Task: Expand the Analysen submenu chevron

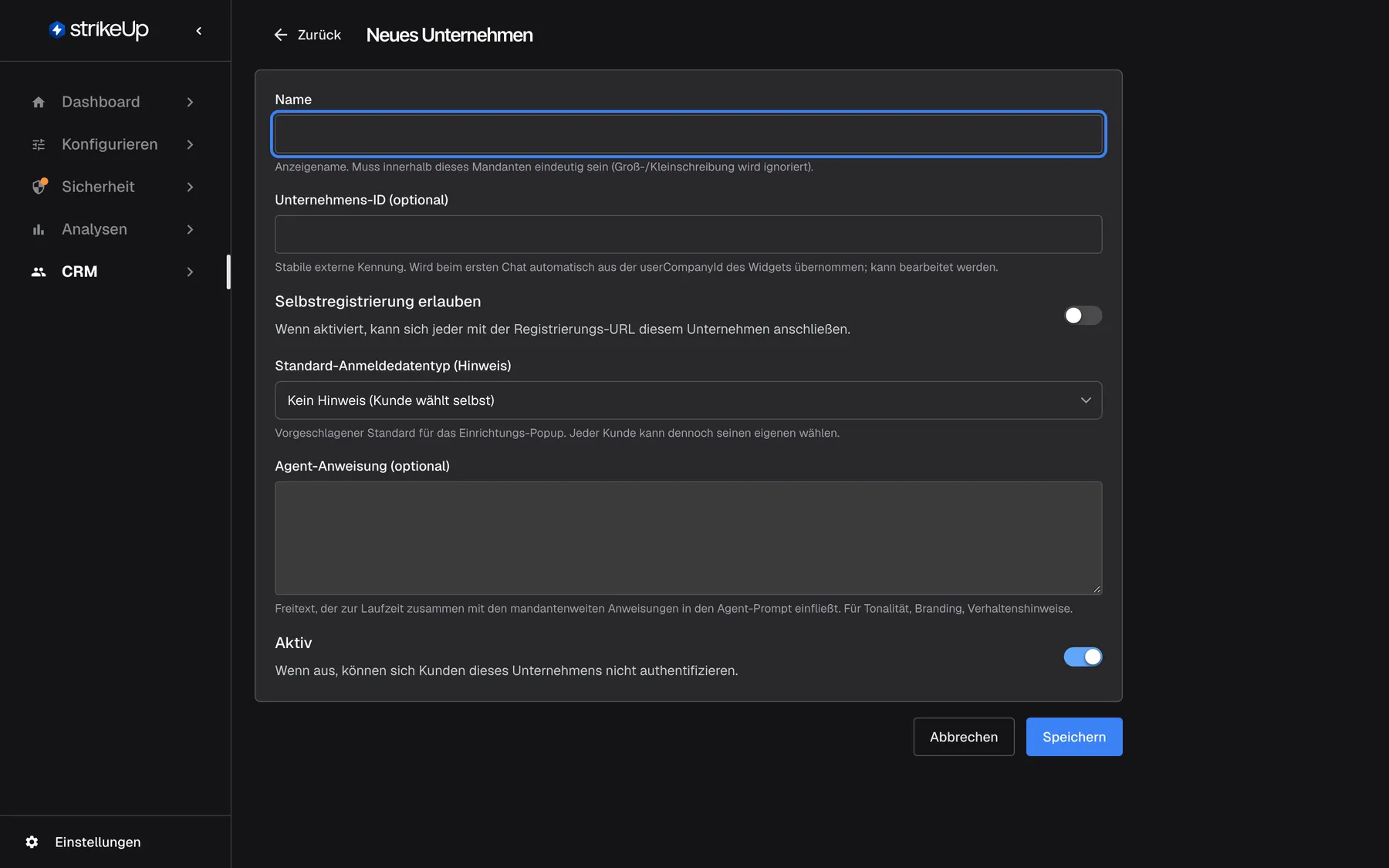Action: click(x=190, y=229)
